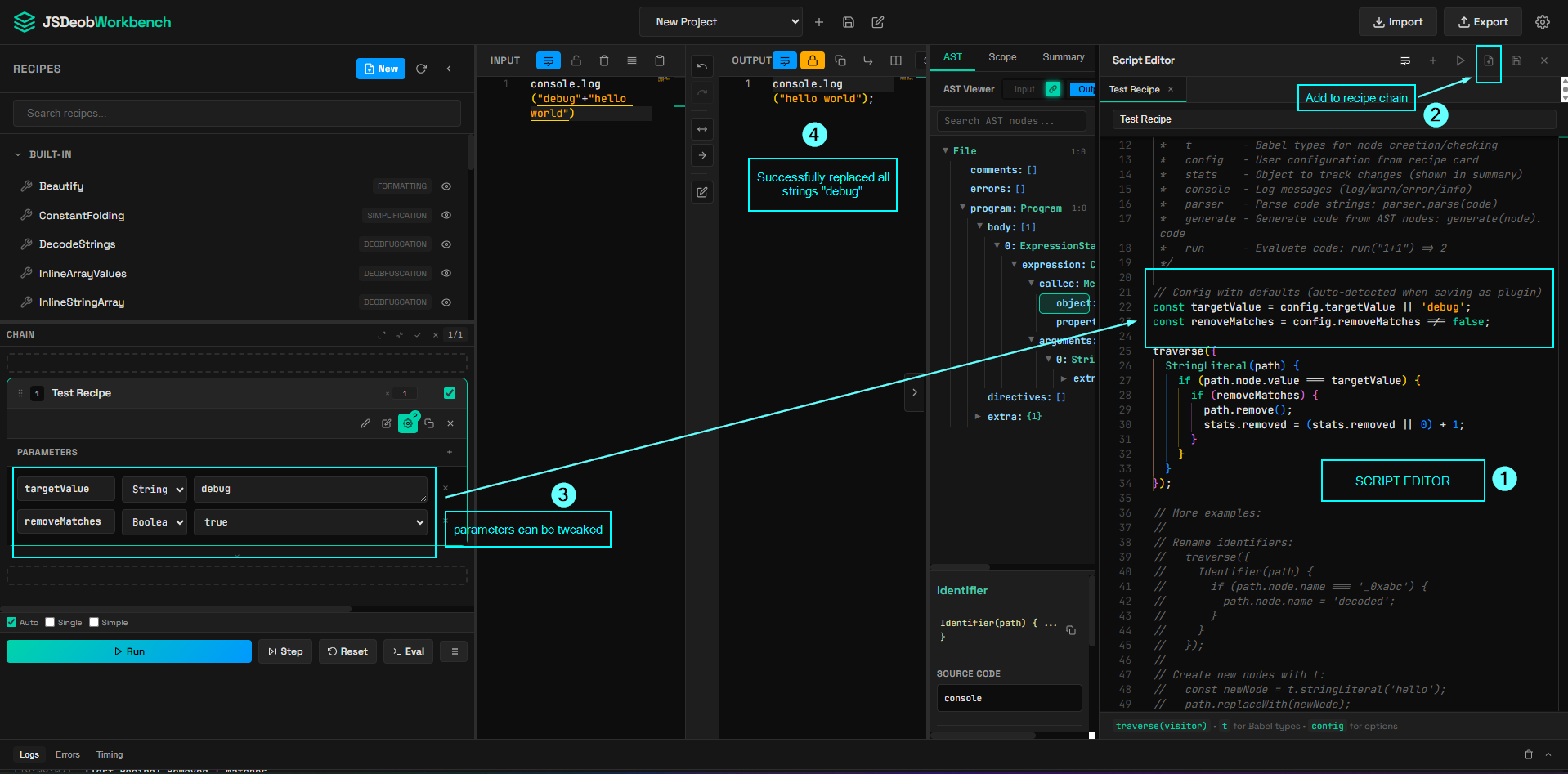Screen dimensions: 1568x774
Task: Uncheck the Test Recipe enabled checkbox
Action: [450, 393]
